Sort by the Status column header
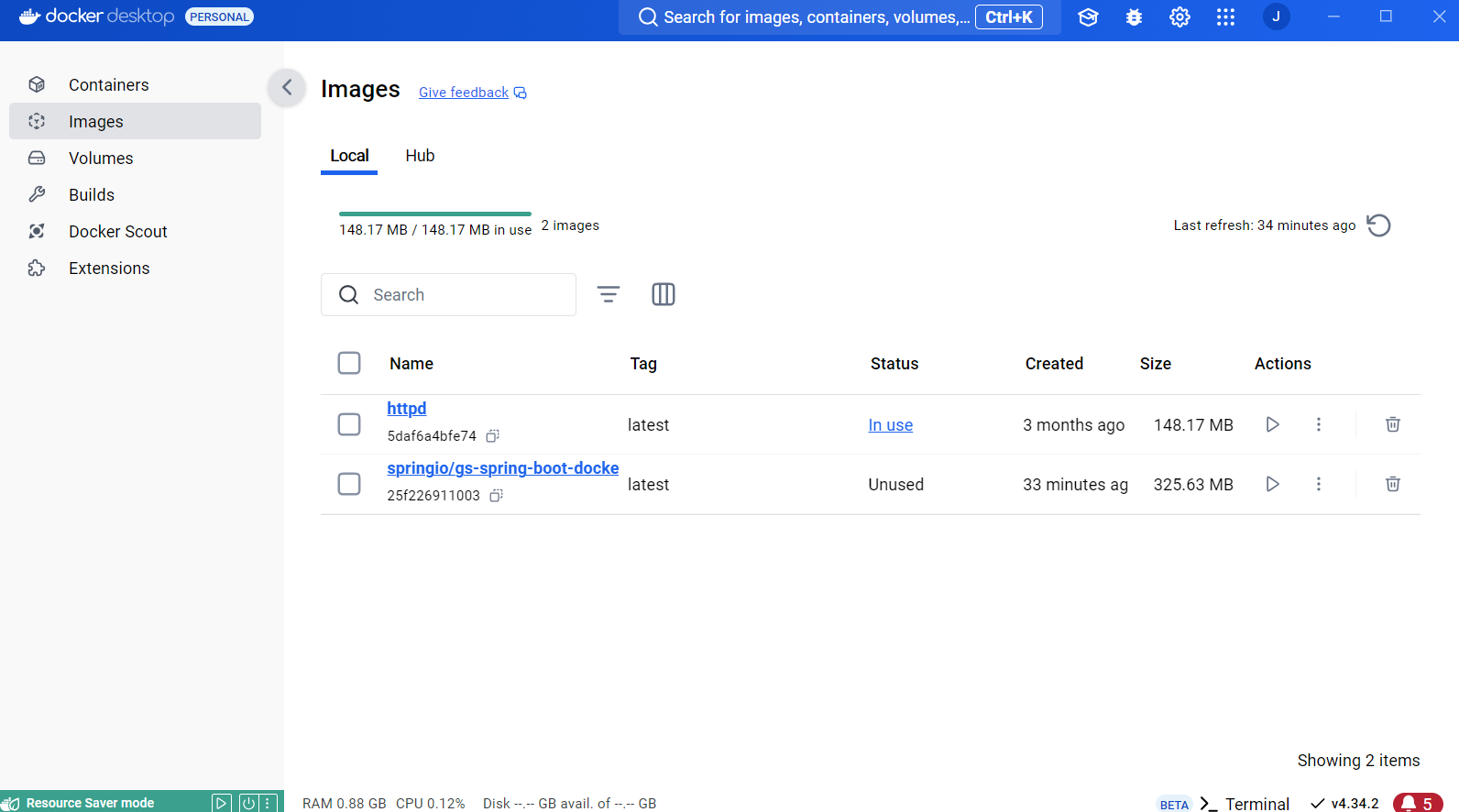Viewport: 1459px width, 812px height. coord(894,364)
